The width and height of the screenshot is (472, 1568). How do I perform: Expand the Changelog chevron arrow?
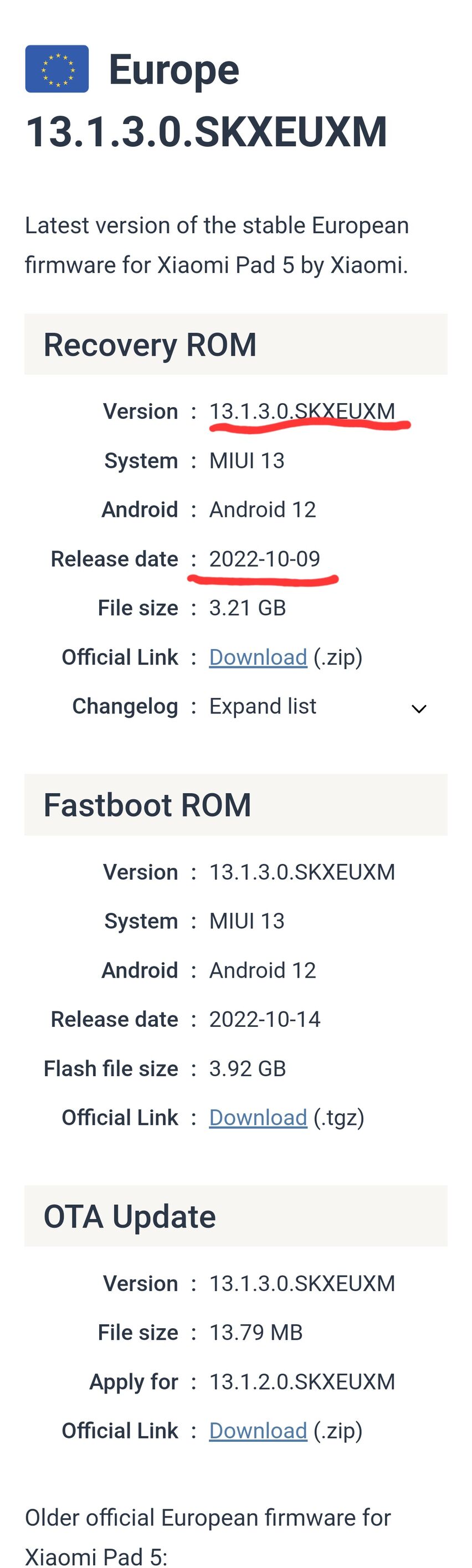coord(418,708)
